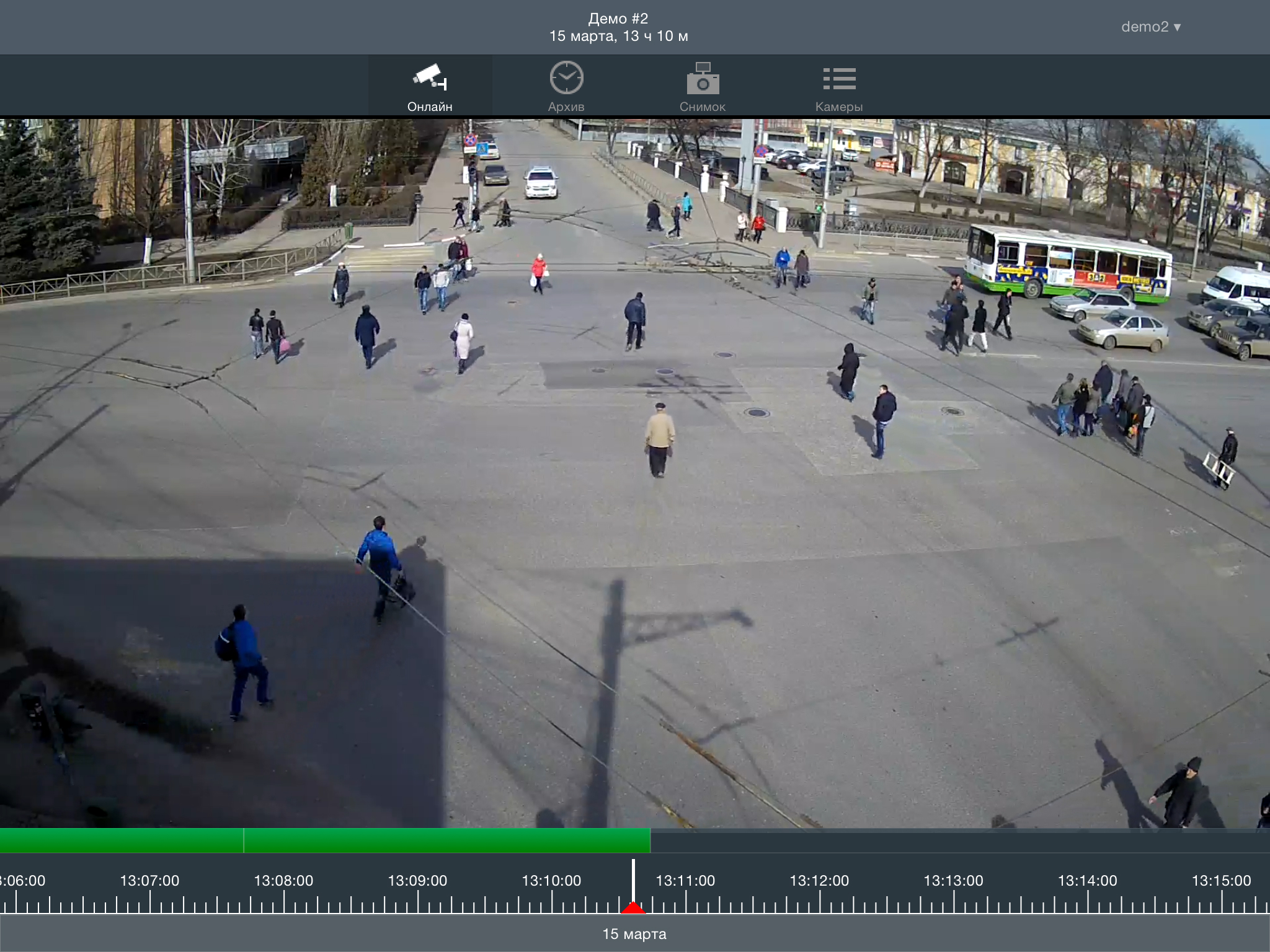Expand the demo2 account dropdown
Screen dimensions: 1270x952
pyautogui.click(x=1150, y=27)
